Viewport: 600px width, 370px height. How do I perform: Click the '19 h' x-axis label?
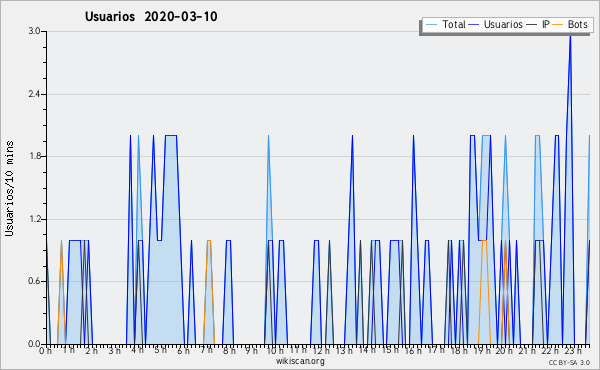(x=482, y=350)
